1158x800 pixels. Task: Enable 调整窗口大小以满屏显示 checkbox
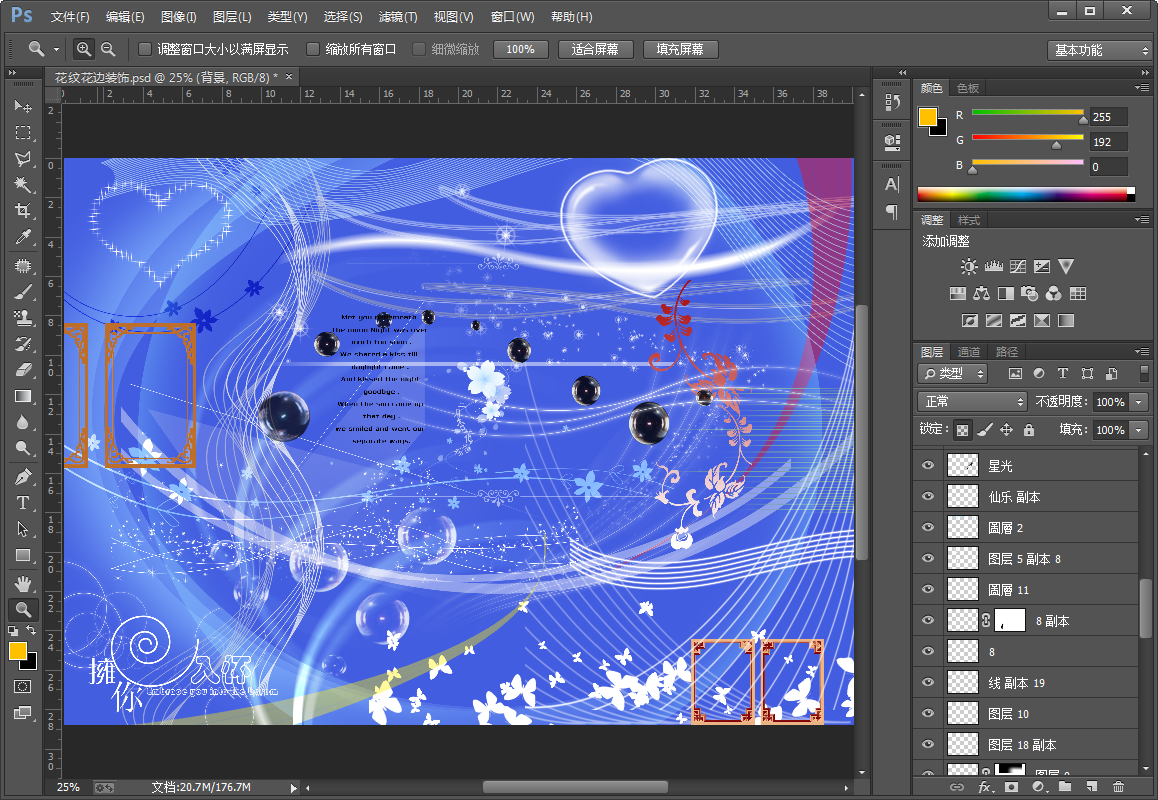tap(145, 49)
